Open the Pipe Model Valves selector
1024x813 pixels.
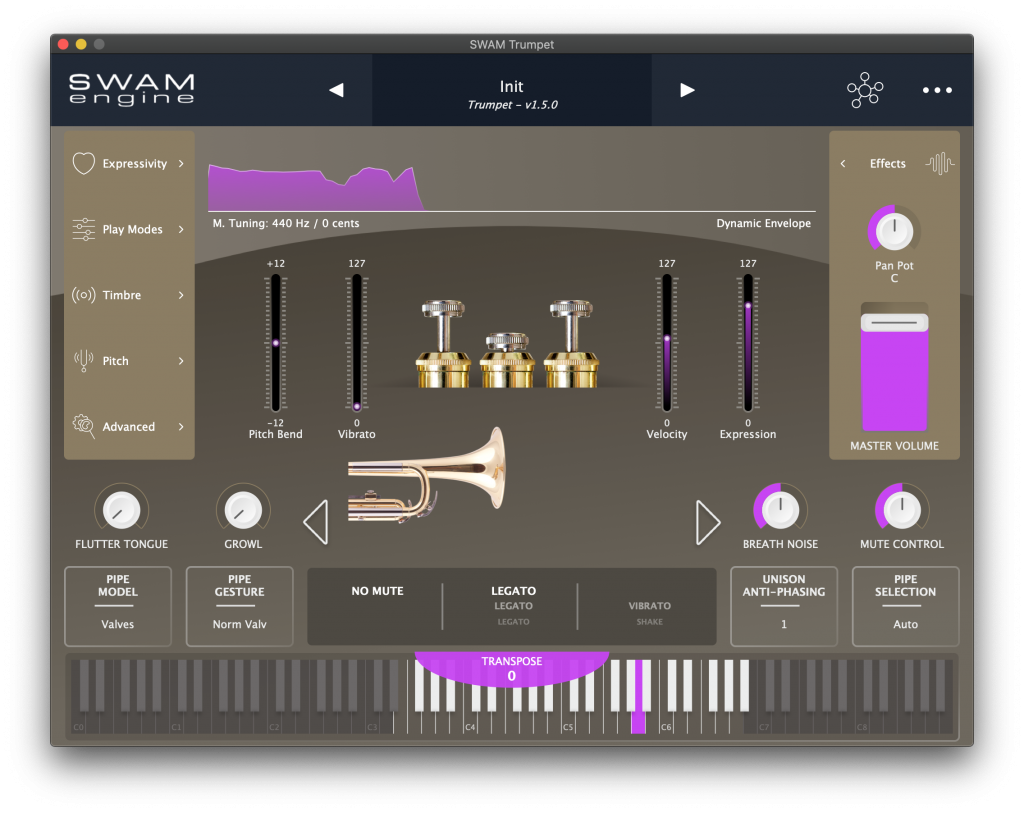click(118, 606)
